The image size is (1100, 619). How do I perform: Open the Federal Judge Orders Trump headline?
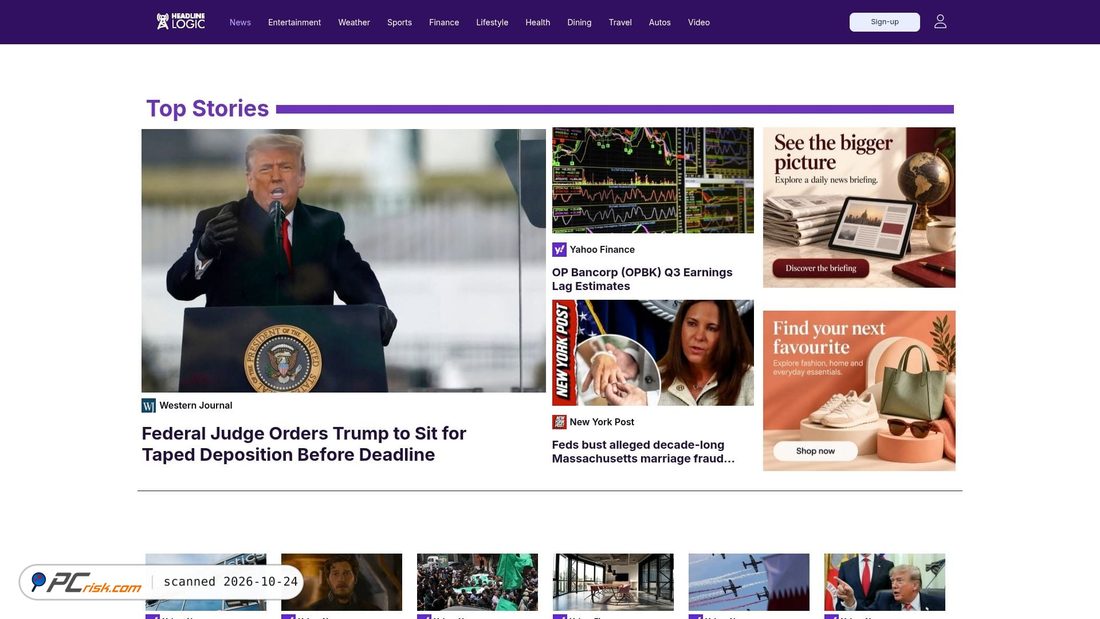(x=304, y=444)
